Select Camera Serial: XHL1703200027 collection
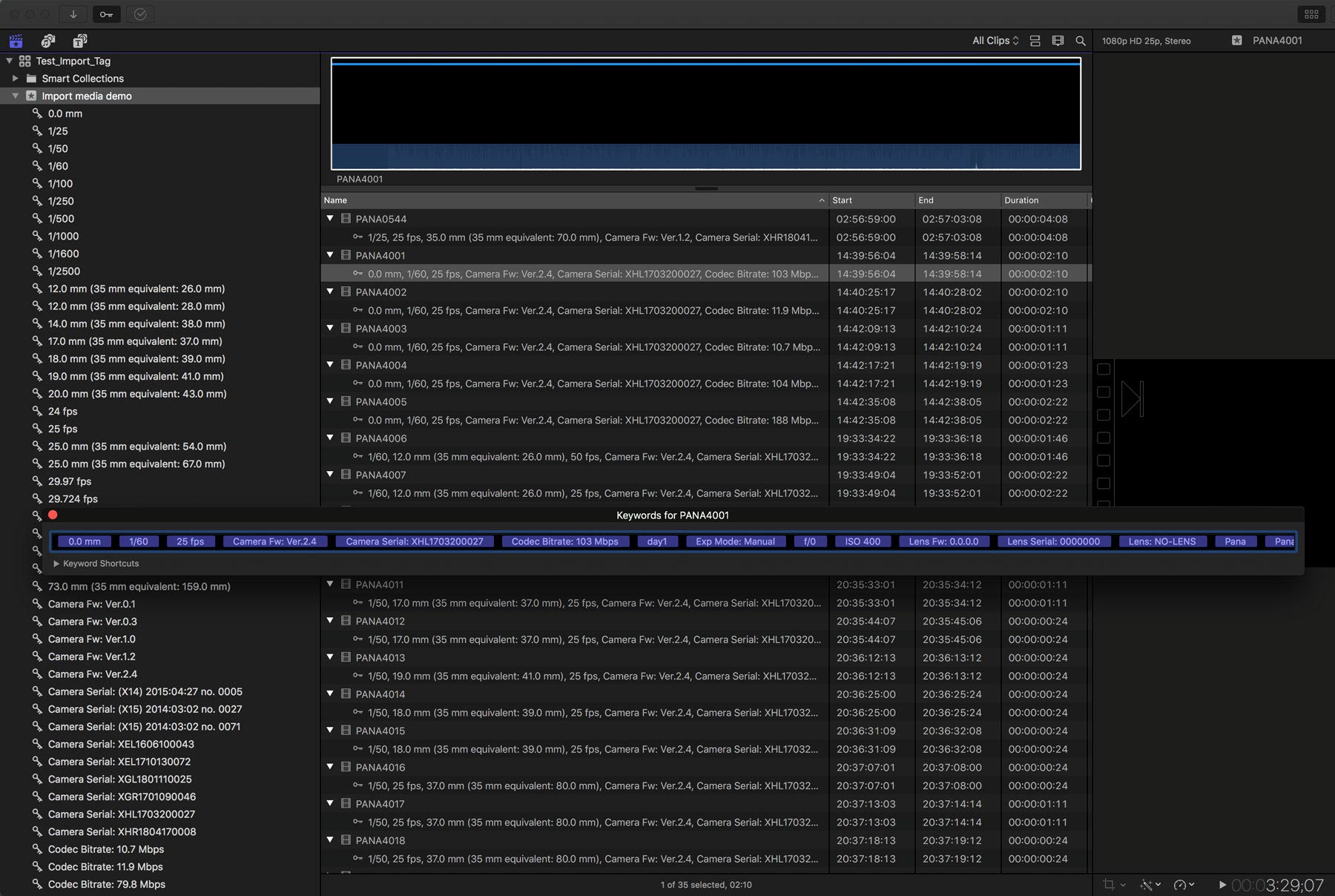 pos(121,814)
